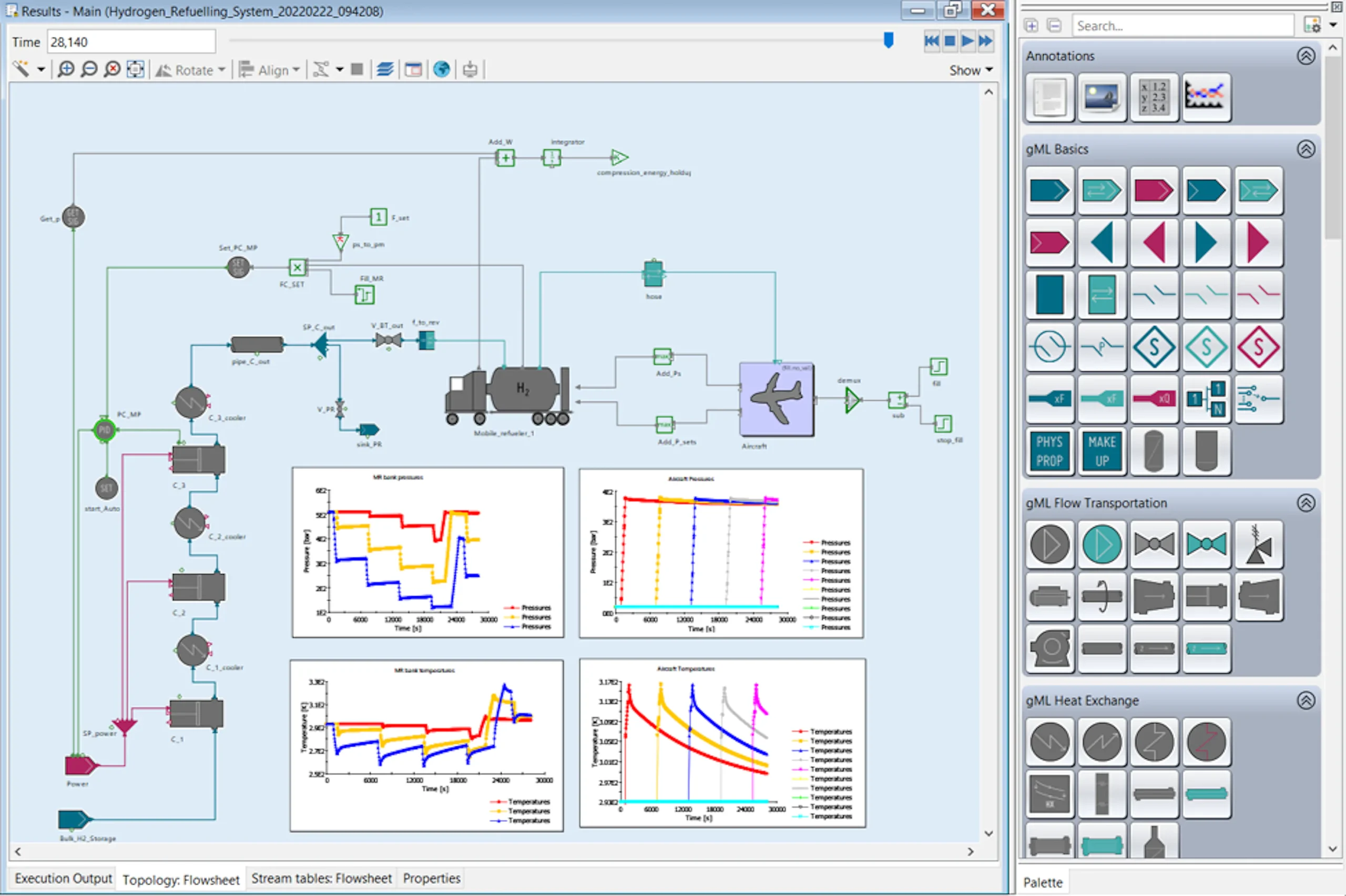The width and height of the screenshot is (1346, 896).
Task: Pick the PHYS PROP block in gML Basics
Action: click(x=1050, y=451)
